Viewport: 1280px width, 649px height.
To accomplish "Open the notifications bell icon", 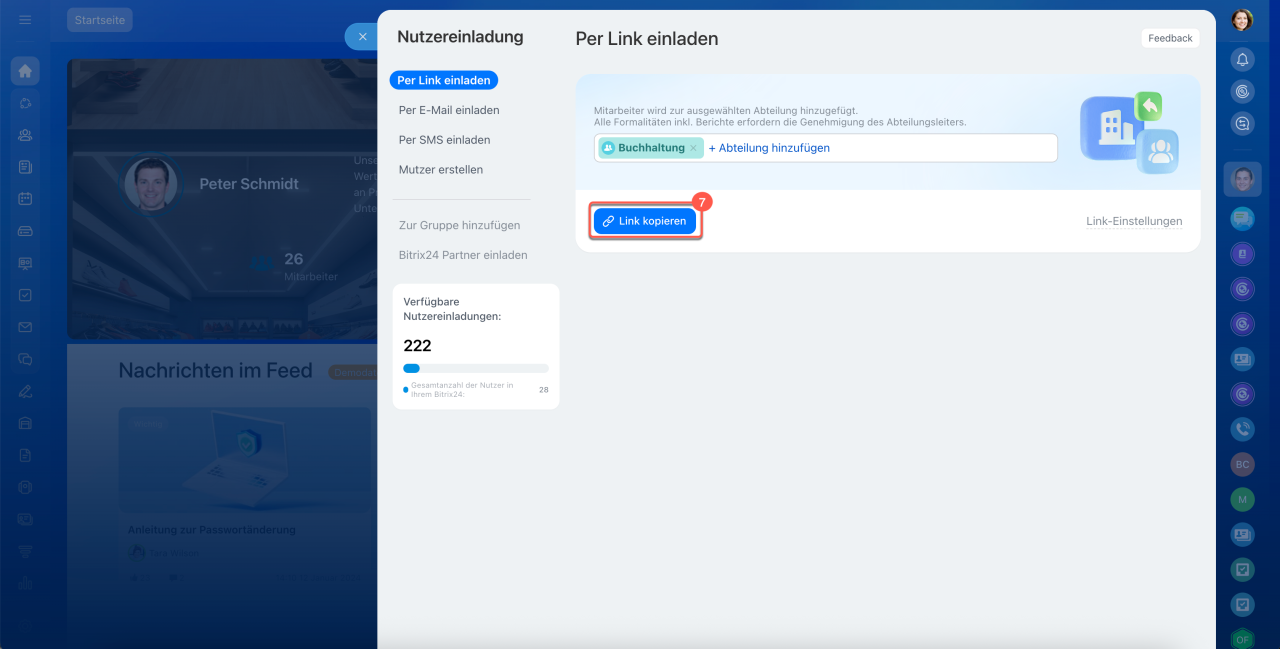I will coord(1242,60).
